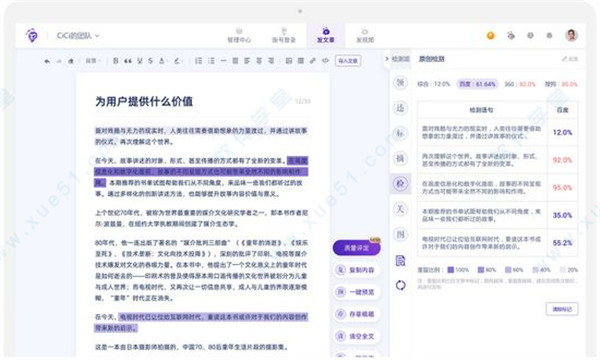
Task: Click the Bold formatting icon
Action: (x=116, y=60)
